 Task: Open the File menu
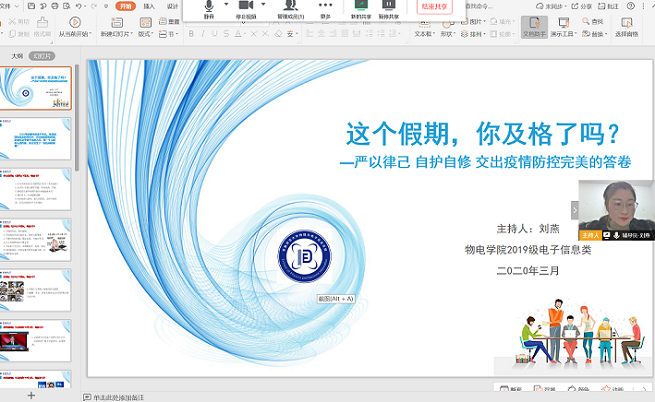click(x=5, y=6)
